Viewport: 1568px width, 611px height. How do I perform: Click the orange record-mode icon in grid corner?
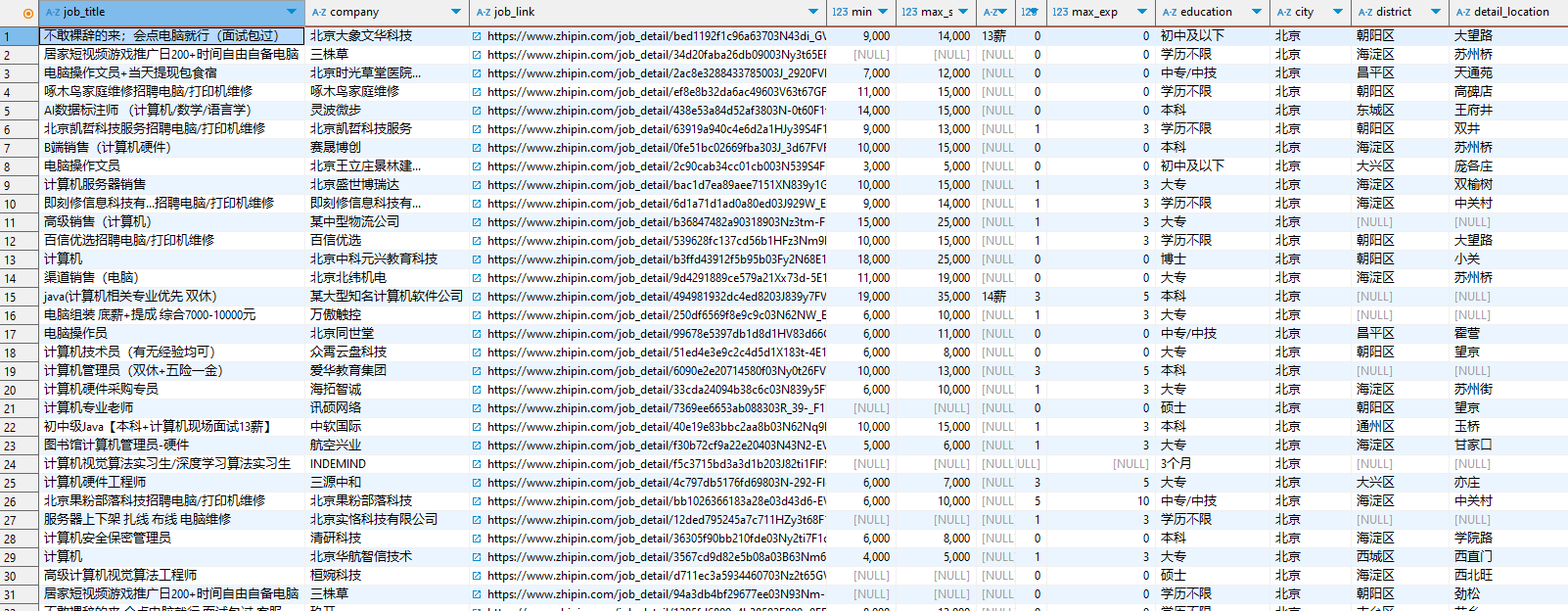27,13
